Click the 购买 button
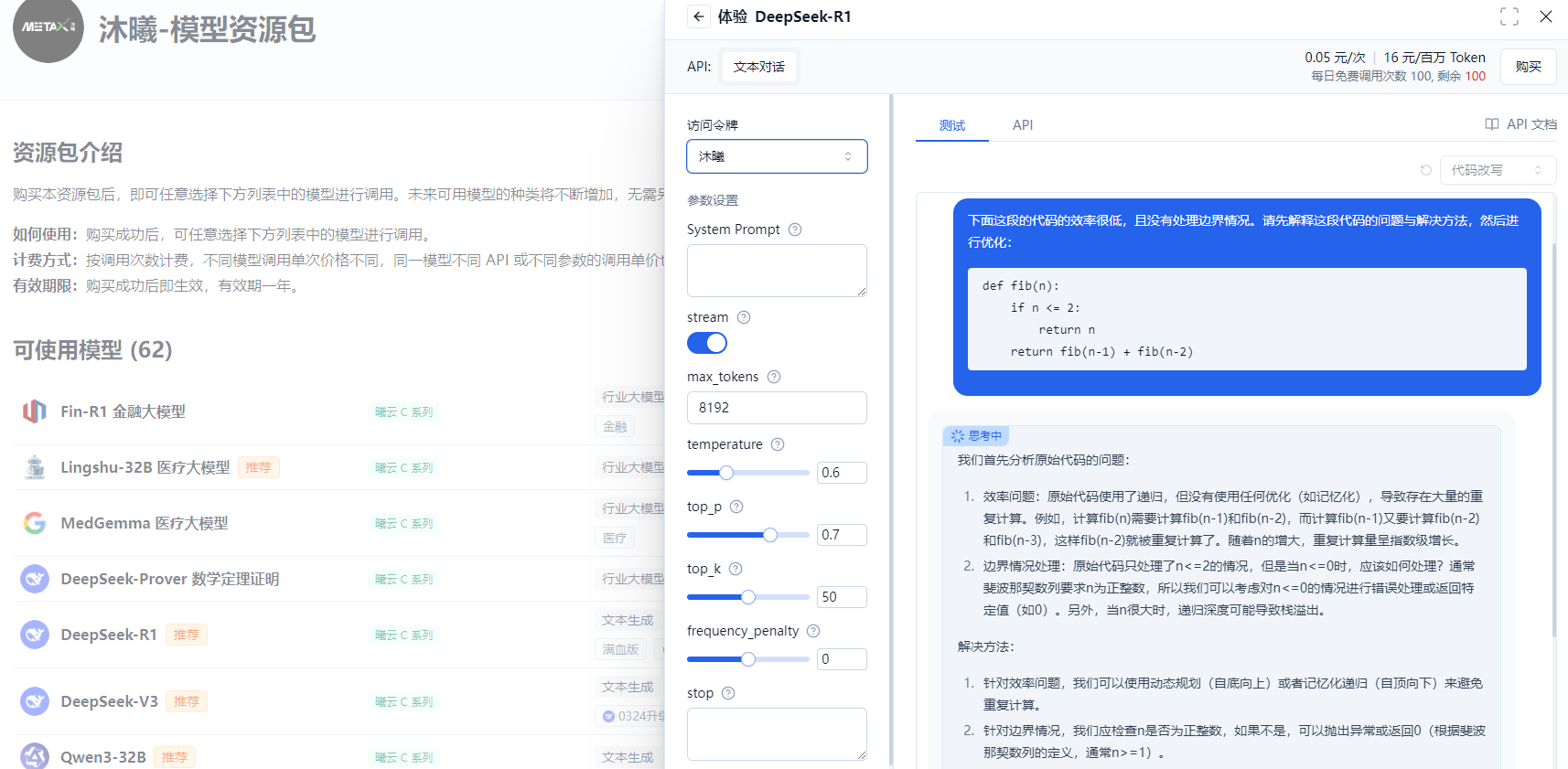Image resolution: width=1568 pixels, height=769 pixels. point(1529,67)
